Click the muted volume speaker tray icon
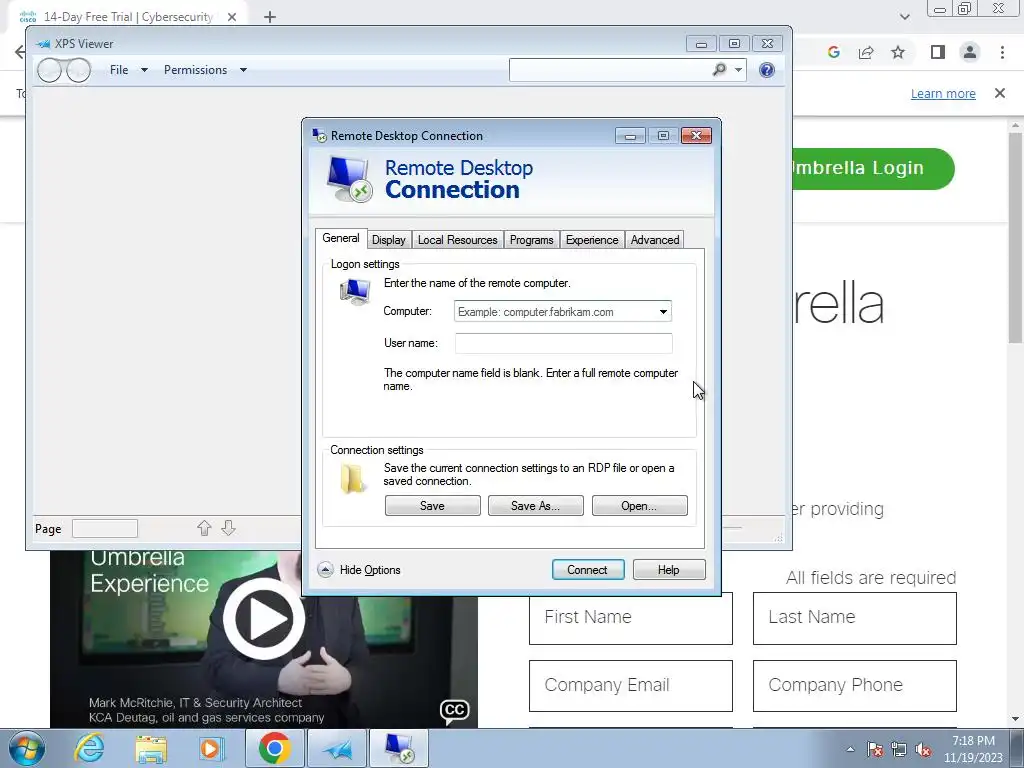1024x768 pixels. point(923,749)
